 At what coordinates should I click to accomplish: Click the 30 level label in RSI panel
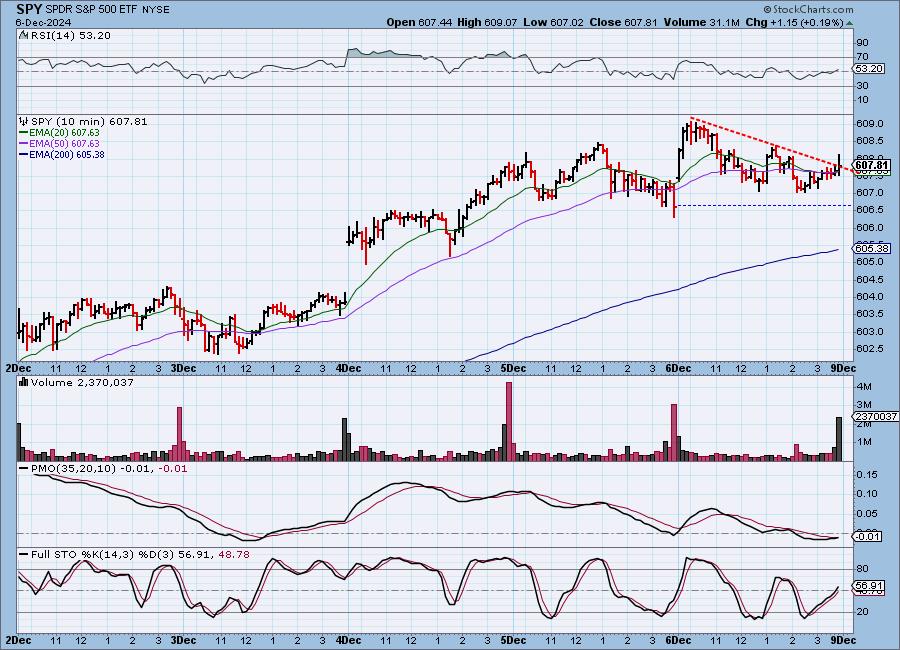862,86
